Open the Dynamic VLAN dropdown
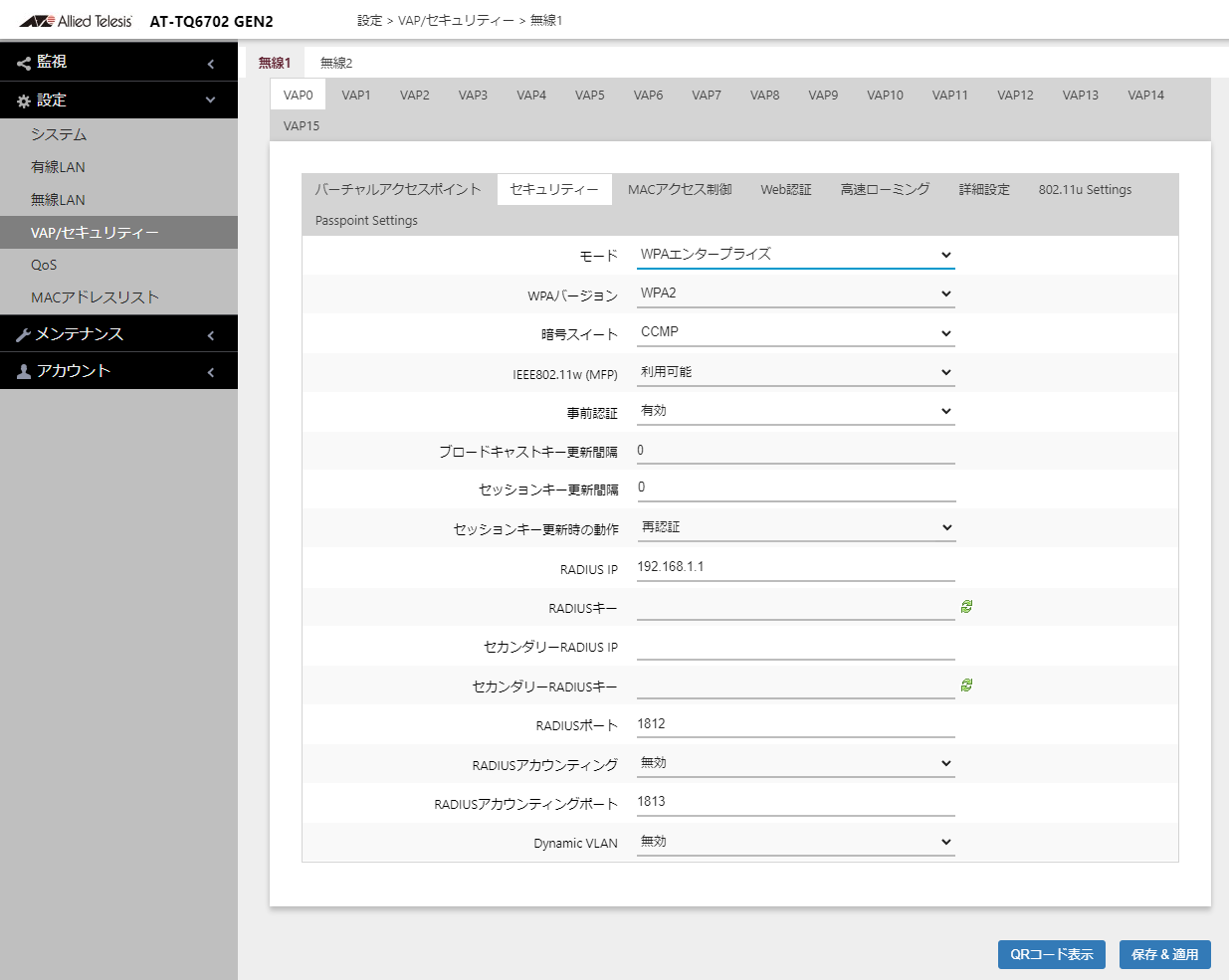 796,842
